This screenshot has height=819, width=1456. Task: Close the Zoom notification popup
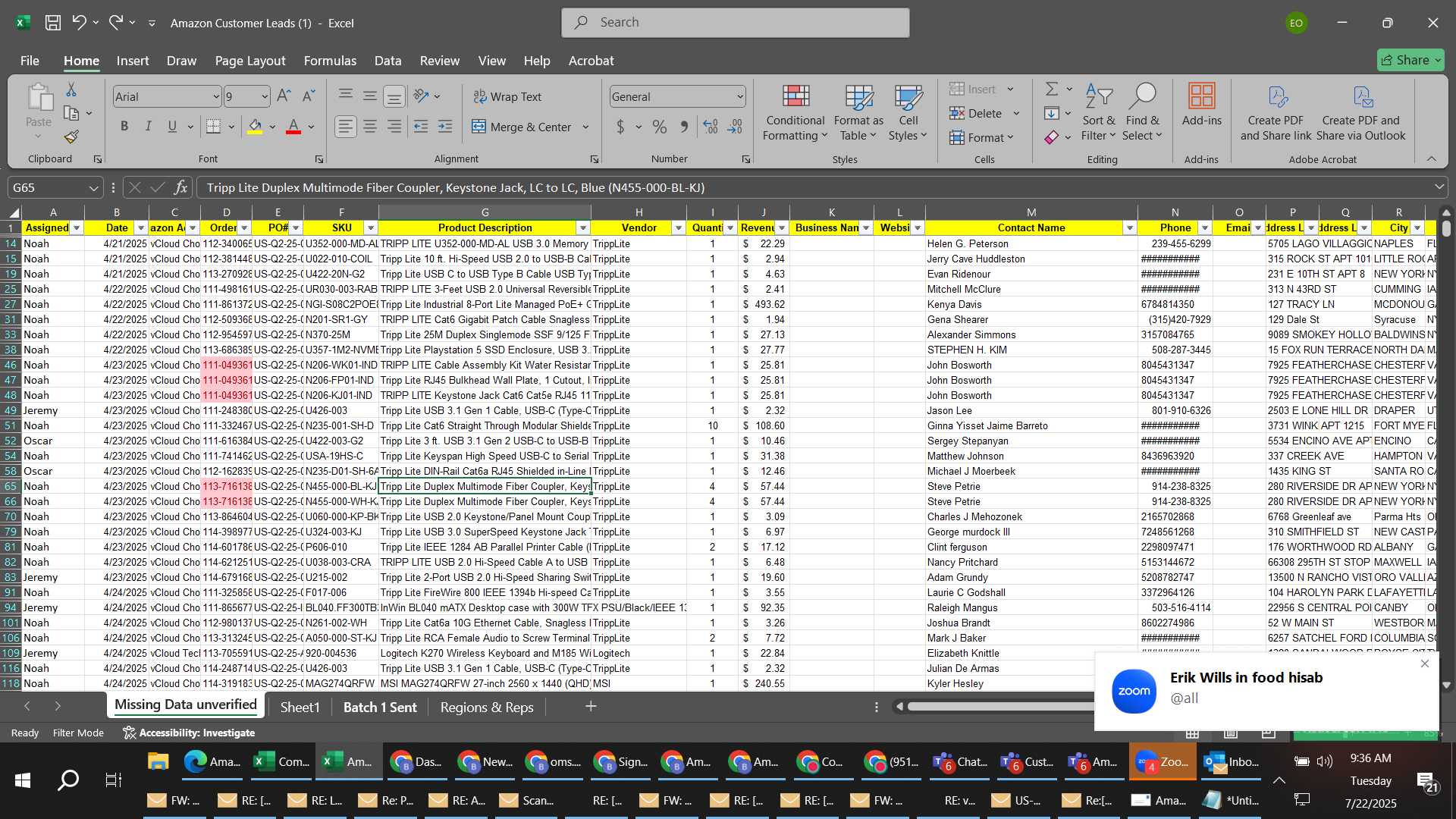[1425, 664]
